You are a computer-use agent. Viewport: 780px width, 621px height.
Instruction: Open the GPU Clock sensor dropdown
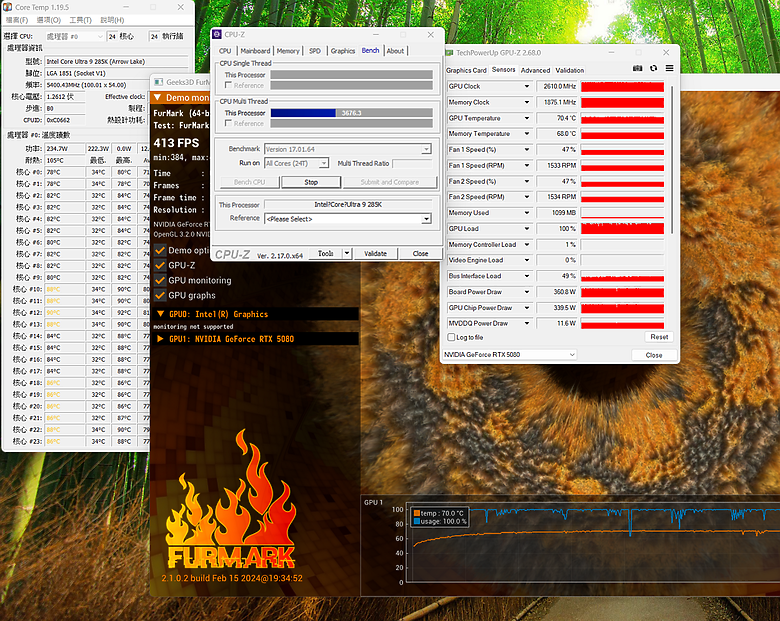pos(527,86)
